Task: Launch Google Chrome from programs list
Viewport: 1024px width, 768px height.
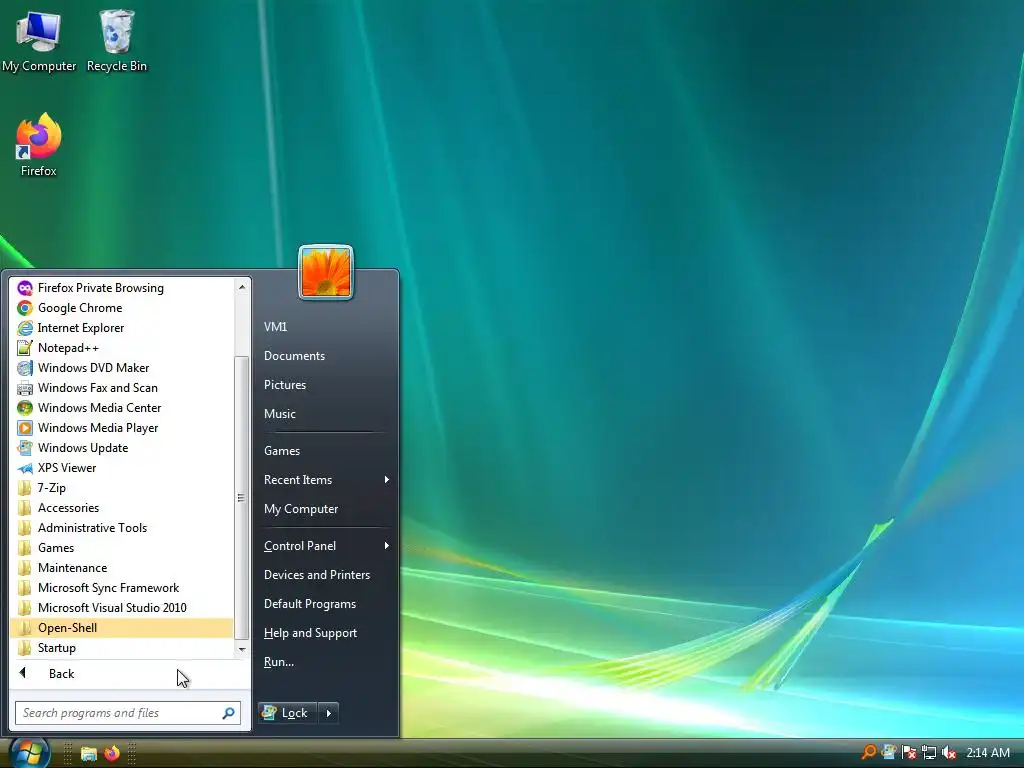Action: (x=122, y=308)
